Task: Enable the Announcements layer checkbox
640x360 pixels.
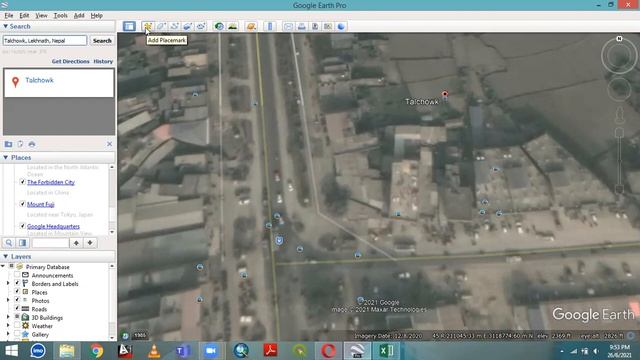Action: point(17,275)
